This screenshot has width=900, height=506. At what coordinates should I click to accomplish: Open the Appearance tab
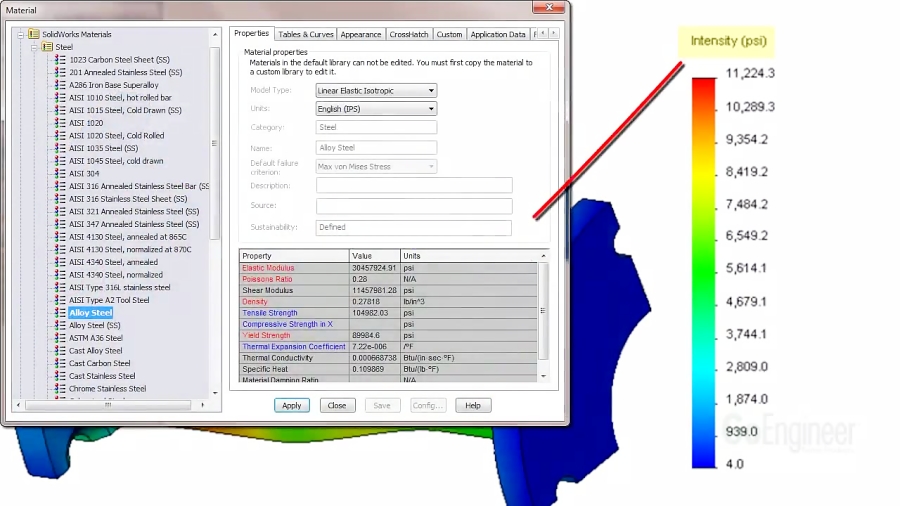[x=360, y=34]
